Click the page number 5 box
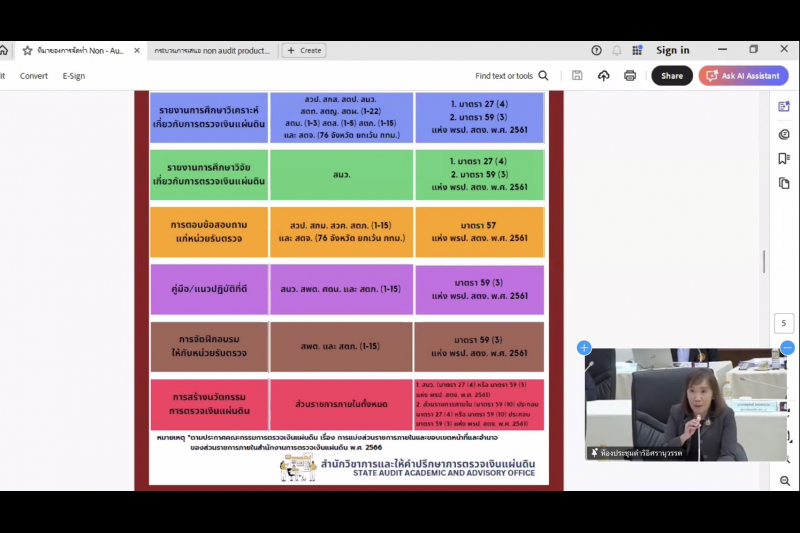This screenshot has width=800, height=533. coord(784,323)
